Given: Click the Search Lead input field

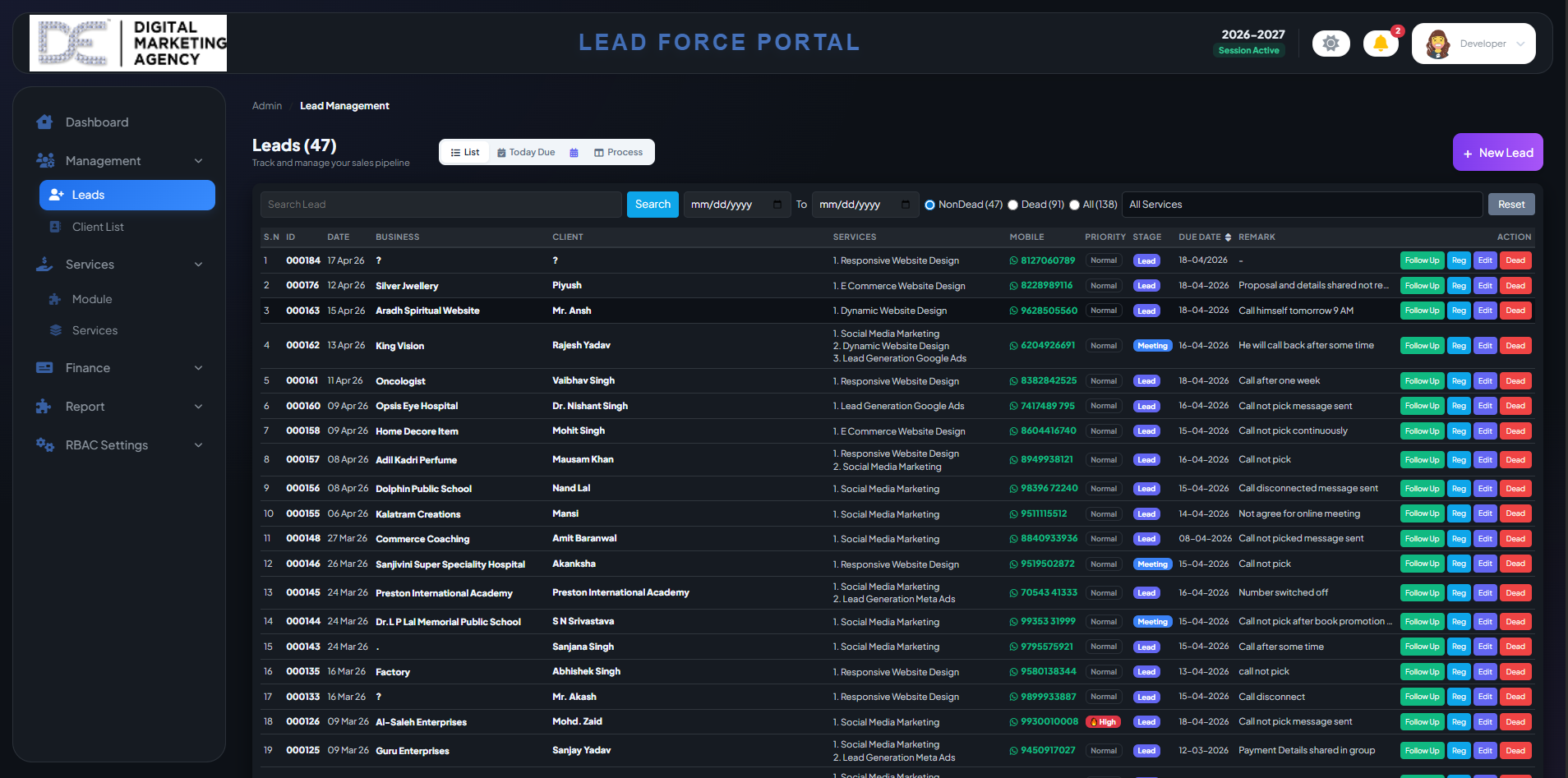Looking at the screenshot, I should coord(440,205).
